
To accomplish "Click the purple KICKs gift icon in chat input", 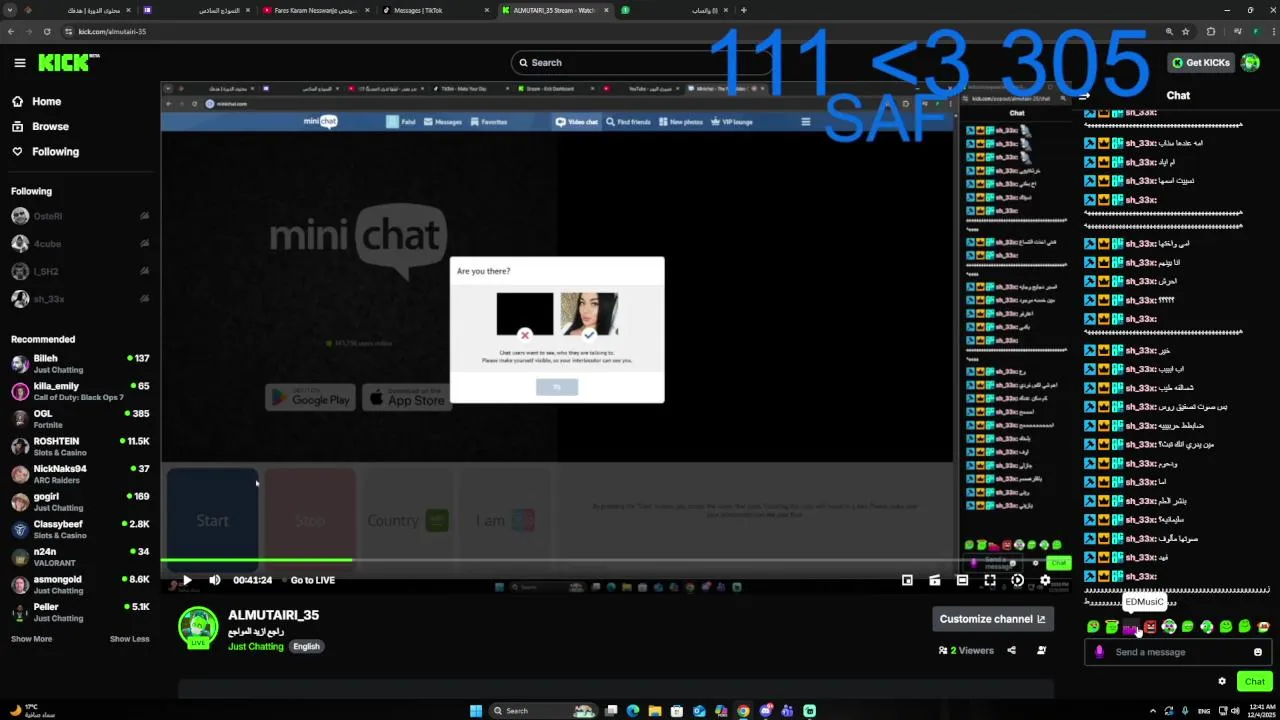I will (x=1099, y=652).
